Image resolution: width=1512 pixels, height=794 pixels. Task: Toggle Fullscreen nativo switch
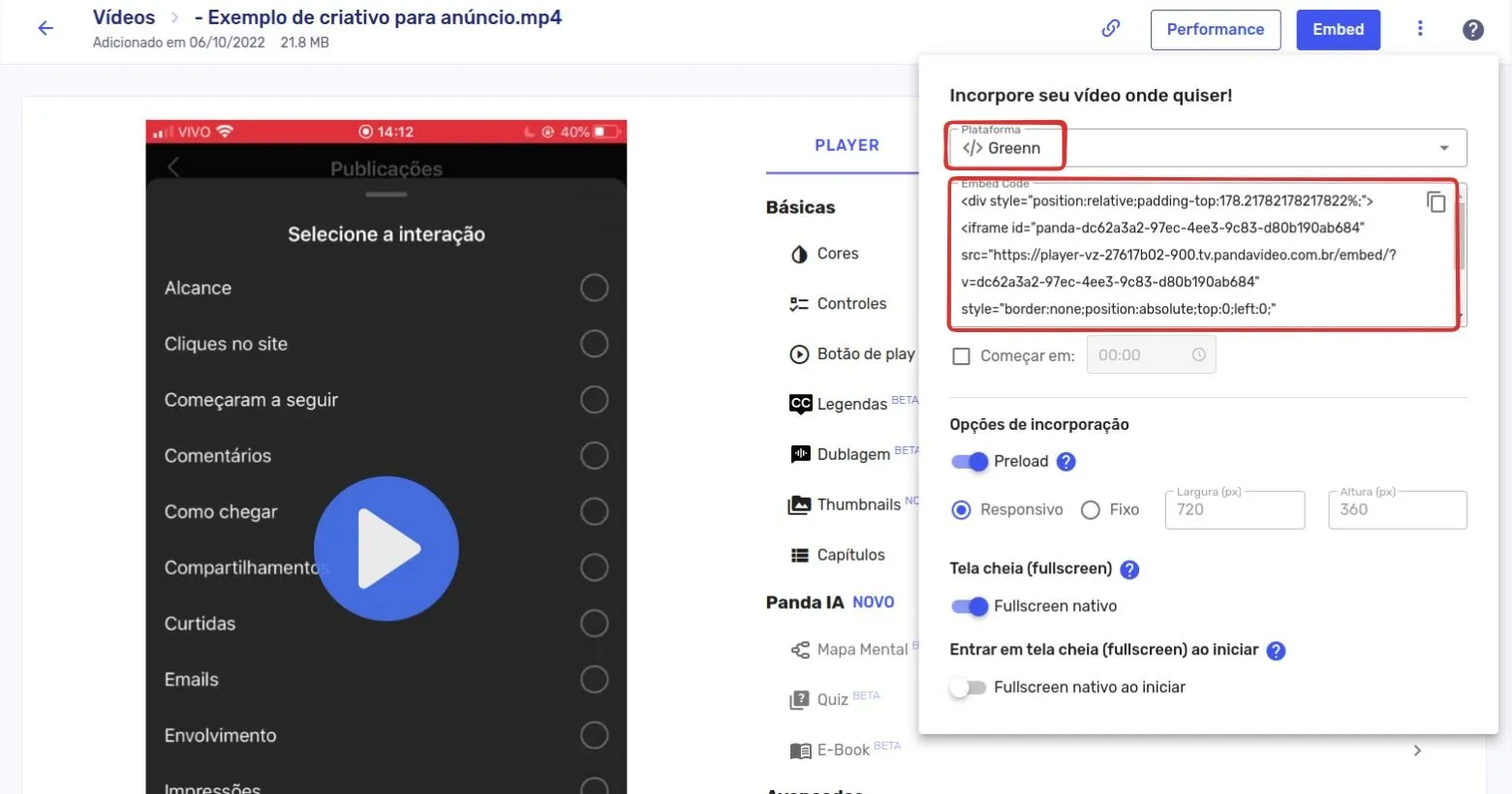coord(969,606)
